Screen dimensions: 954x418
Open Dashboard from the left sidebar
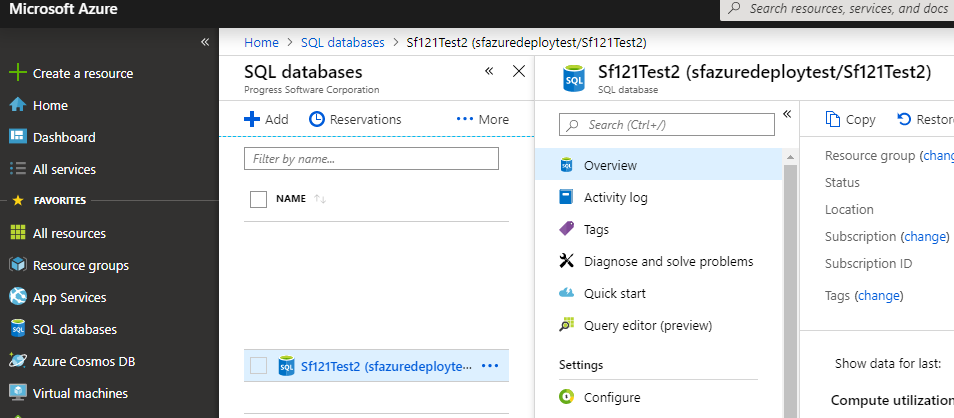[64, 137]
